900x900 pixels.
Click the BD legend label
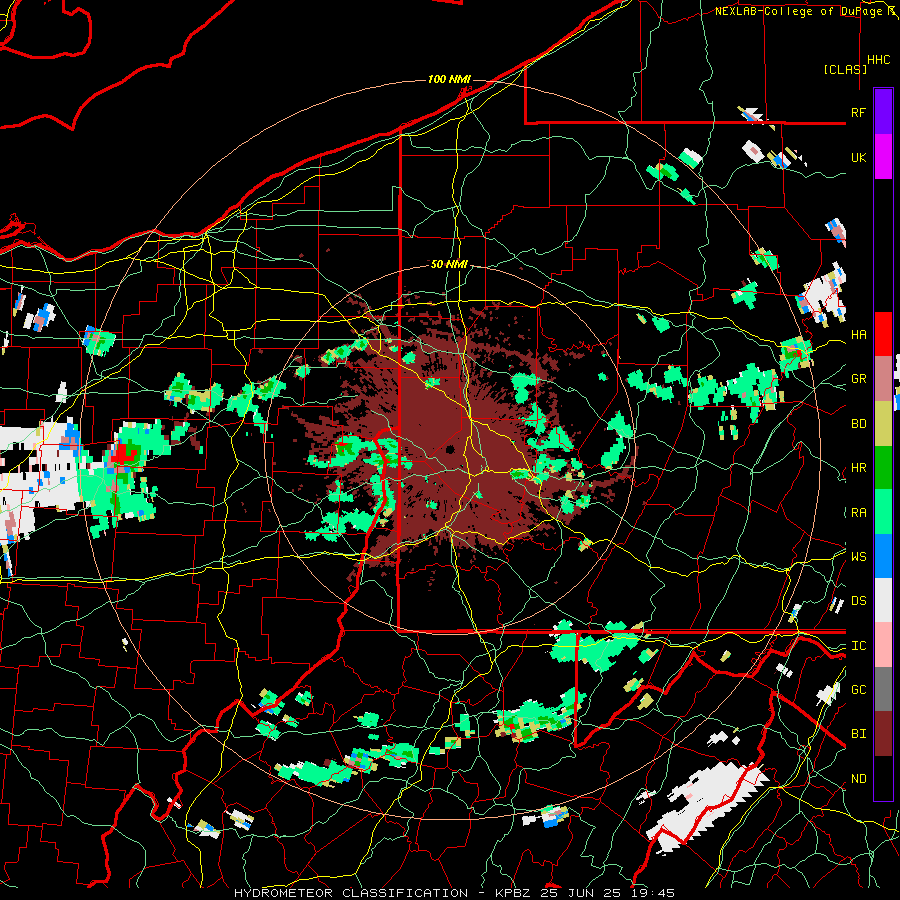859,424
